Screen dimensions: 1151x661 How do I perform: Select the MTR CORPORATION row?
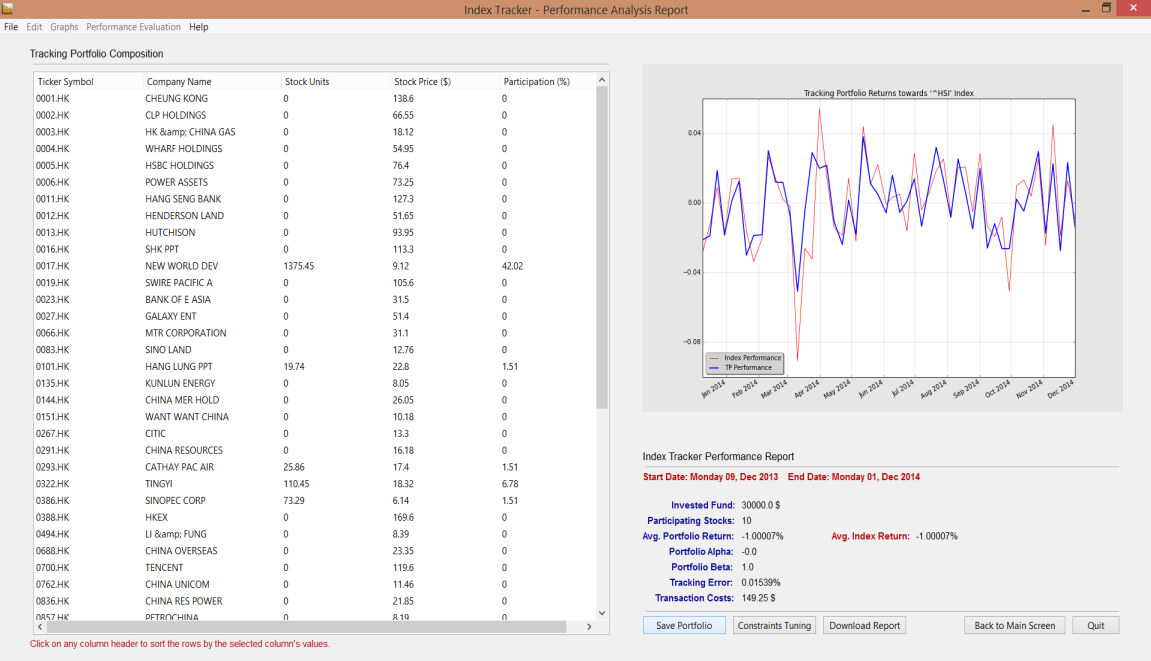pyautogui.click(x=314, y=333)
